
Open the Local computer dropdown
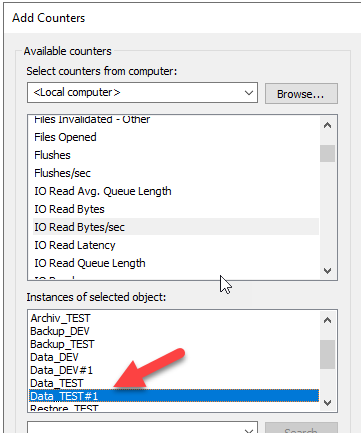142,93
